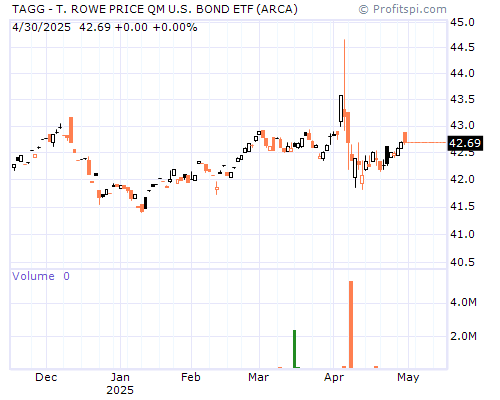The image size is (500, 400).
Task: Click the tall orange April volume bar
Action: point(351,325)
